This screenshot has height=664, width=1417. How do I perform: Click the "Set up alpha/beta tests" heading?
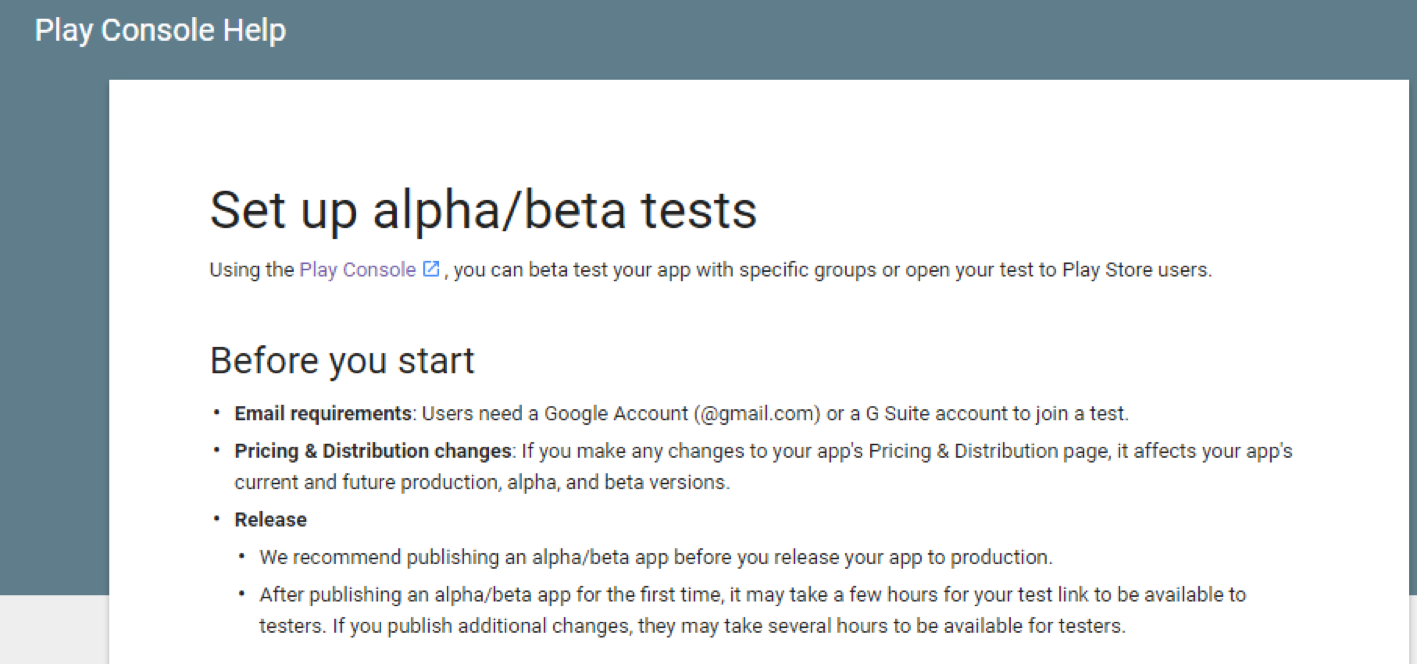[483, 210]
